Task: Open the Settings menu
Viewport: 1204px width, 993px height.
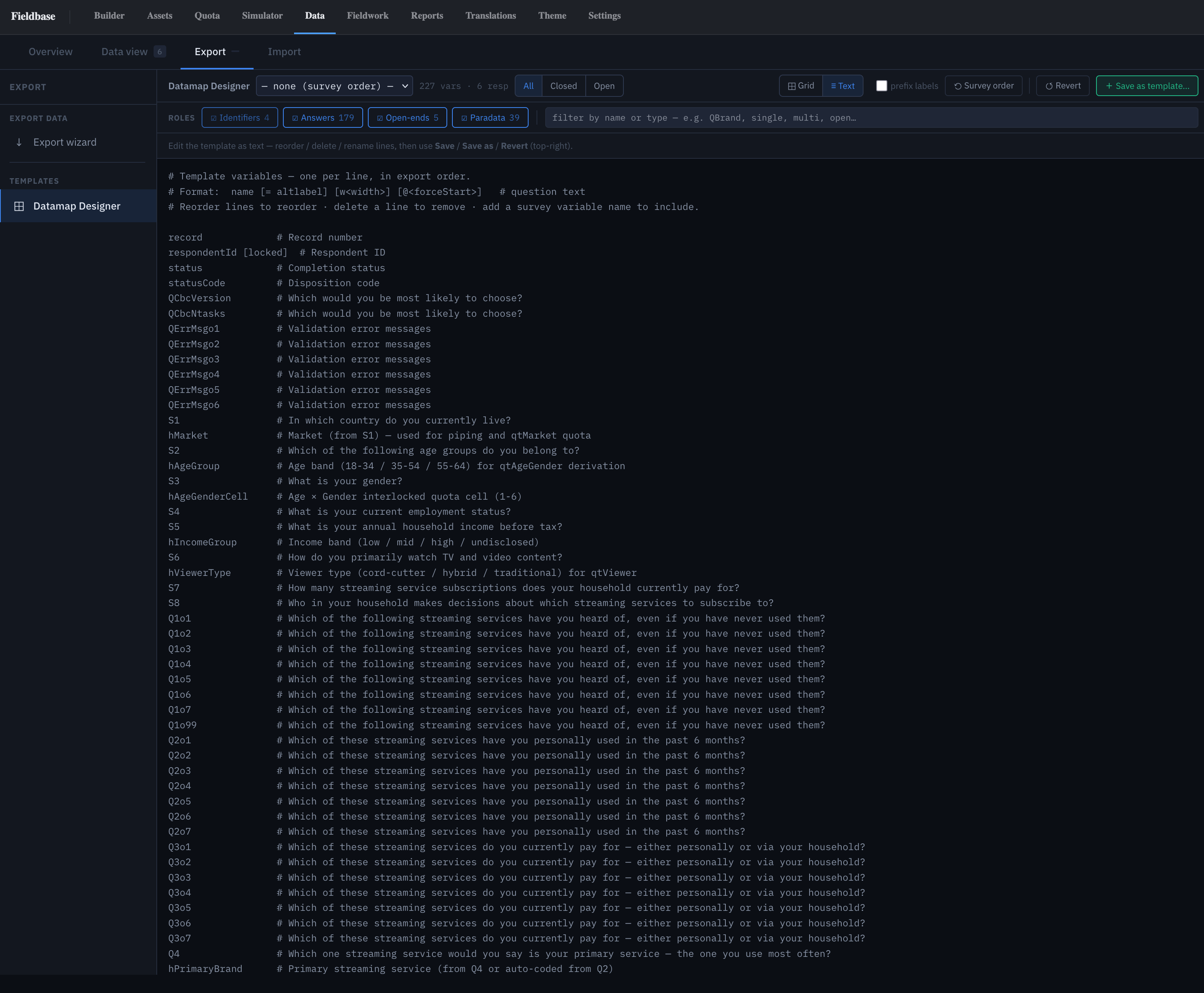Action: (604, 16)
